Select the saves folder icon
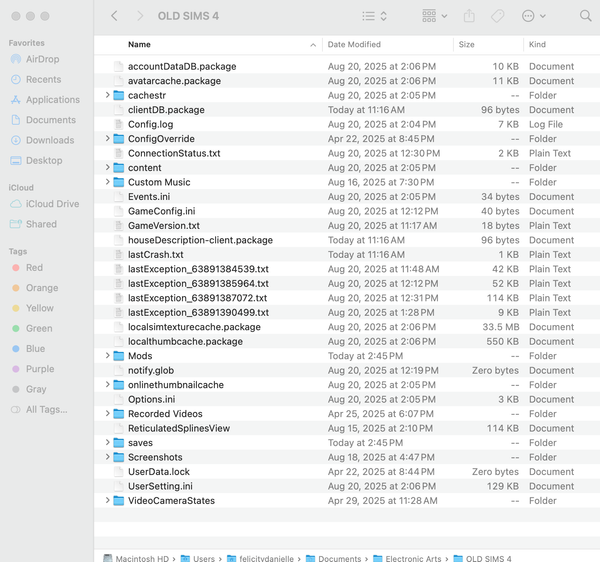The height and width of the screenshot is (562, 600). coord(119,443)
